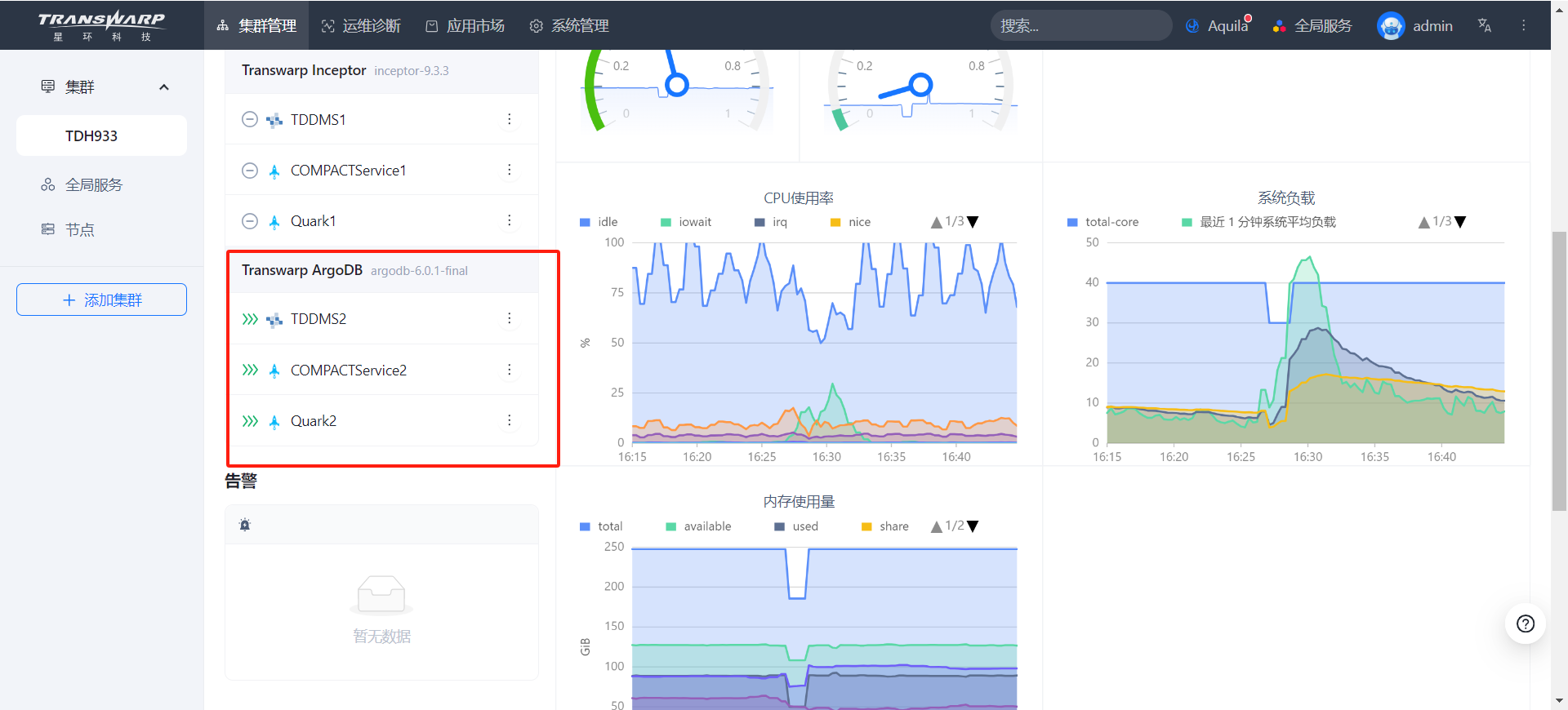Go to previous 系统负载 legend page

click(x=1424, y=222)
